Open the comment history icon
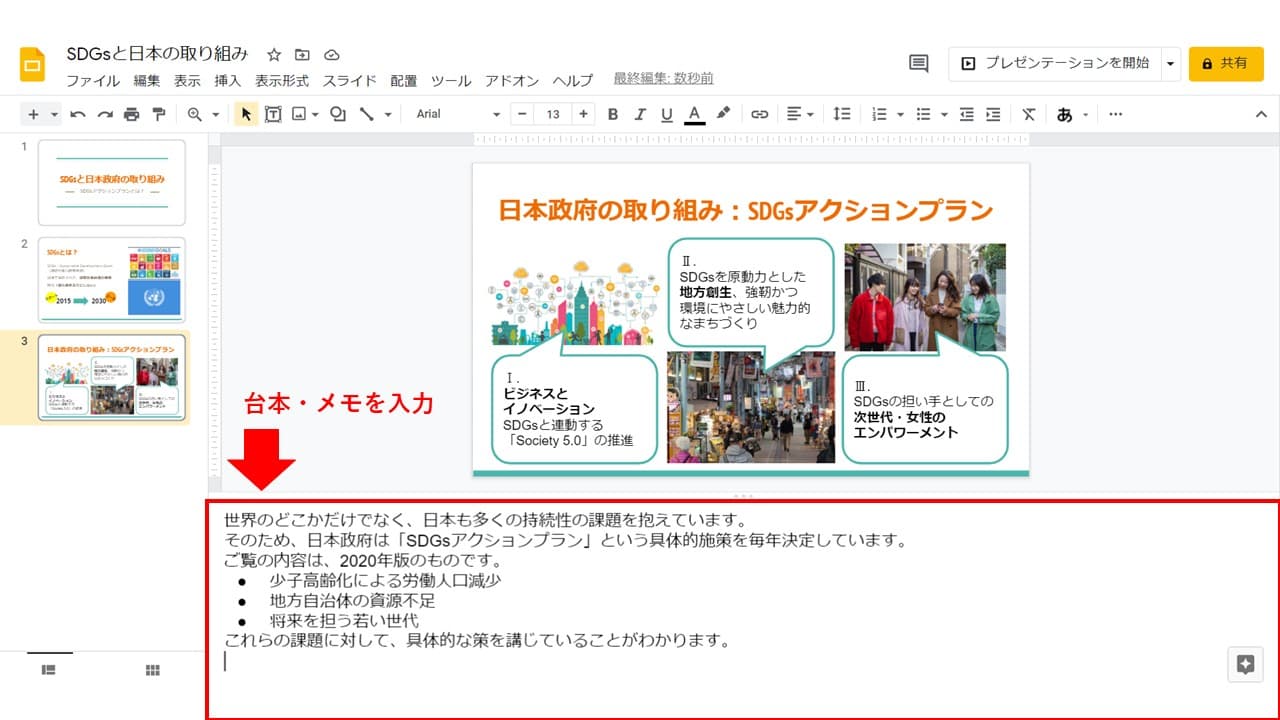The image size is (1280, 720). (918, 63)
